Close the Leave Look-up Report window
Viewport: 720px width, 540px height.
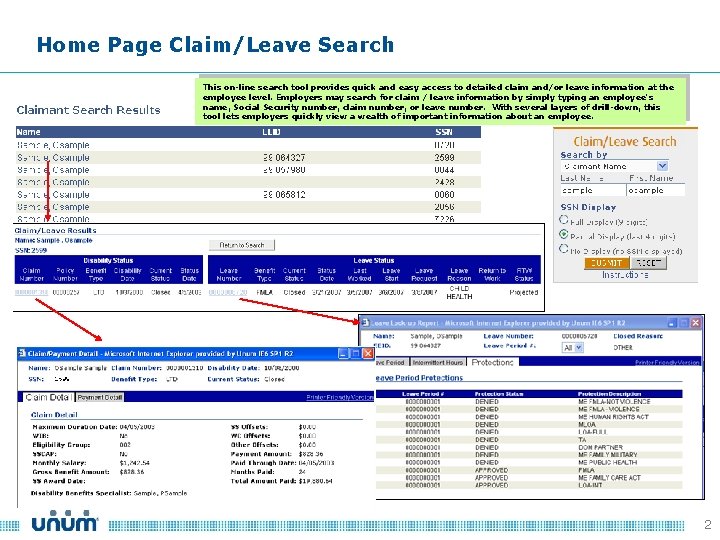(x=696, y=323)
